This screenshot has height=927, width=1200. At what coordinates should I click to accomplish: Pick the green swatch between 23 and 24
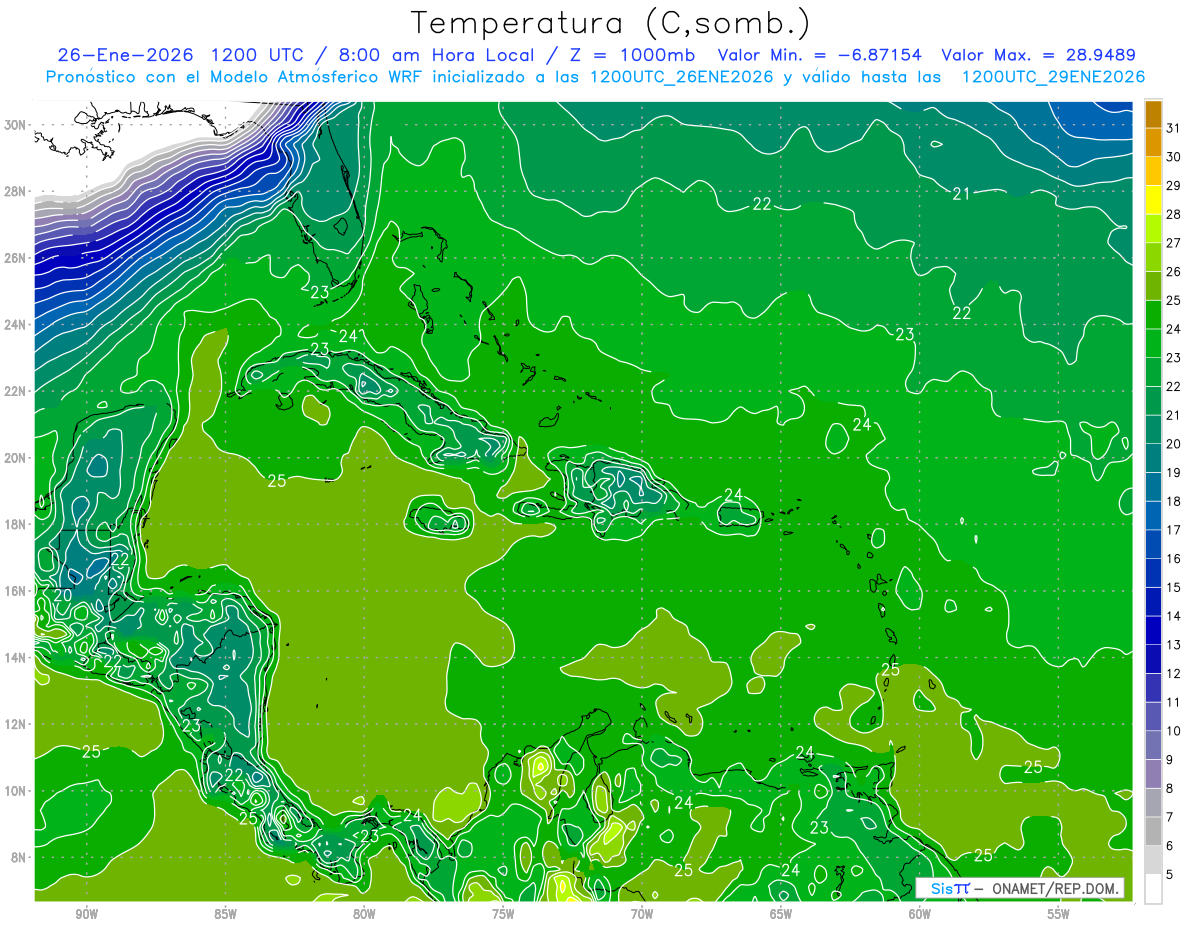coord(1153,343)
